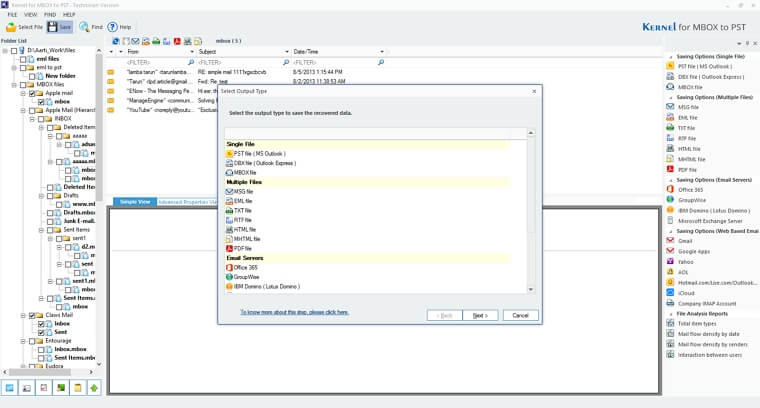Collapse the INBOX tree node
This screenshot has height=408, width=760.
[32, 119]
